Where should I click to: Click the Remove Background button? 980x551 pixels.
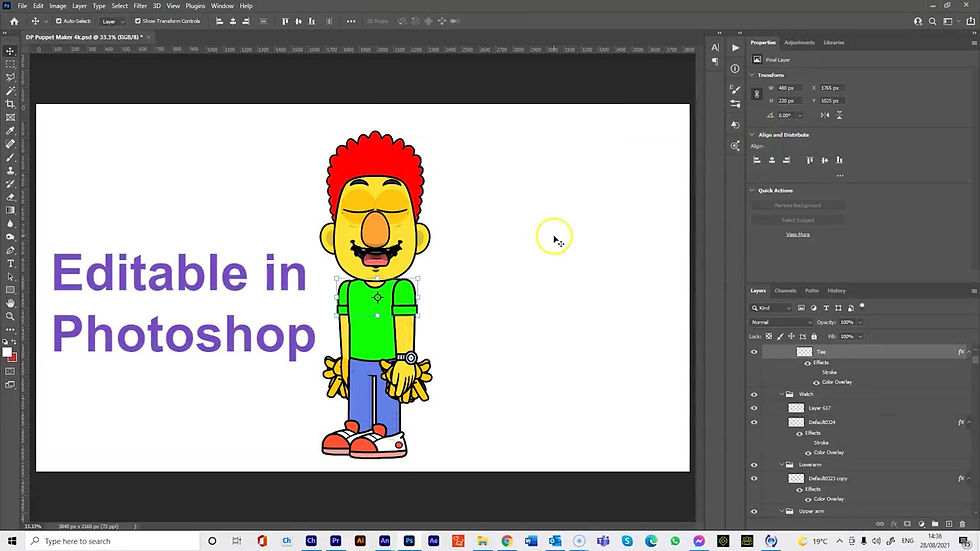tap(798, 205)
